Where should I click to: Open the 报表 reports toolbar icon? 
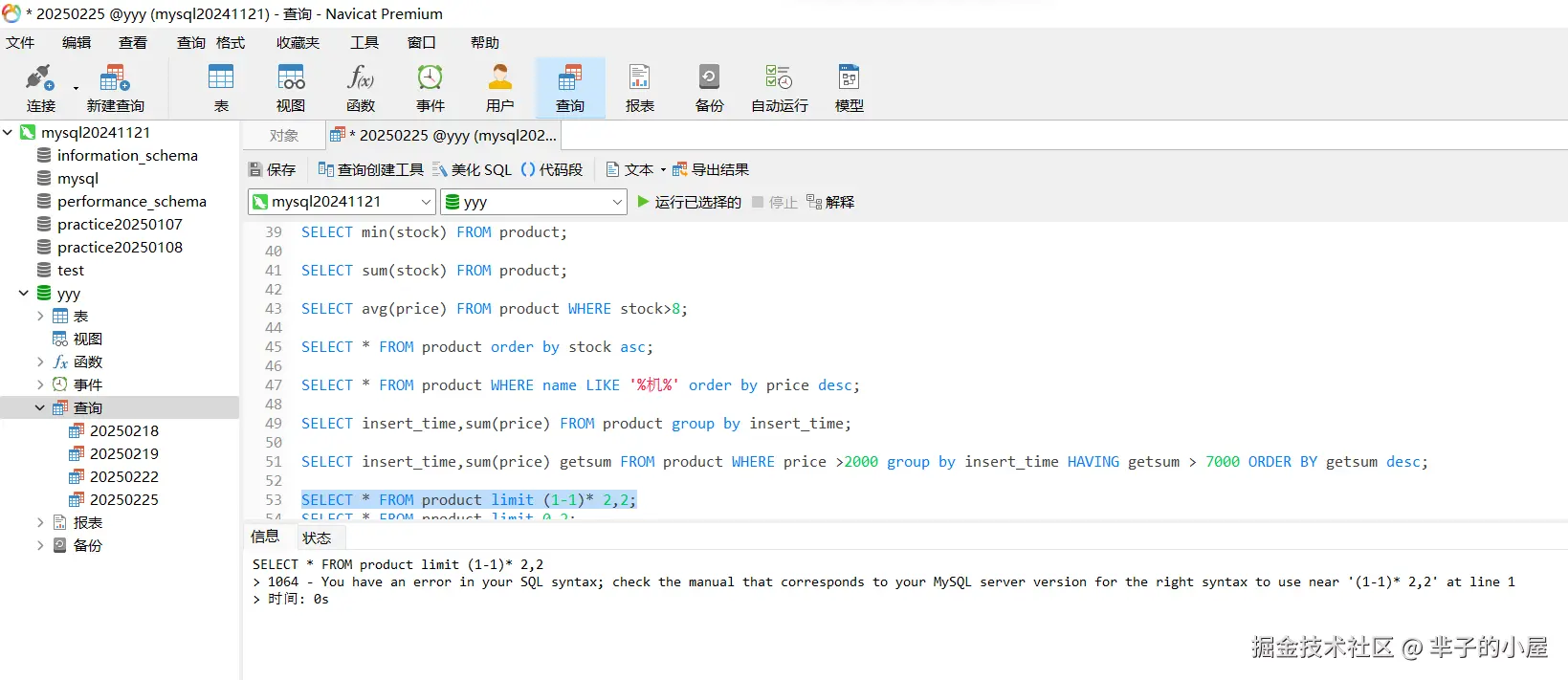640,88
